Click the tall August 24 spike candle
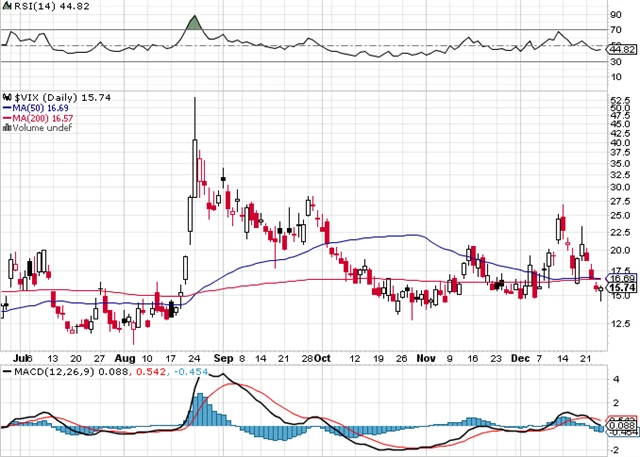Screen dimensions: 640x457 click(194, 150)
